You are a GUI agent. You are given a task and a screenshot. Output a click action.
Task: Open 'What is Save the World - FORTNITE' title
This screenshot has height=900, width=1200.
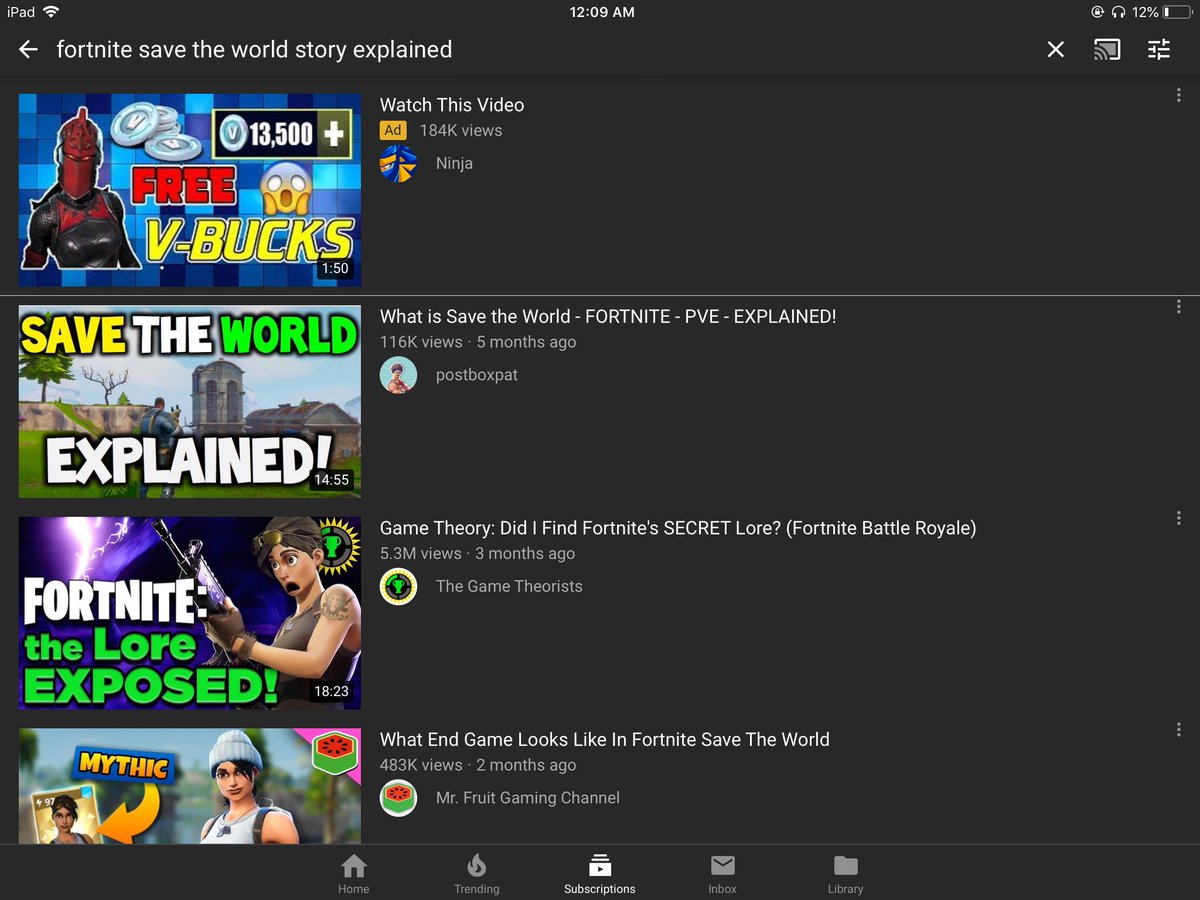608,317
